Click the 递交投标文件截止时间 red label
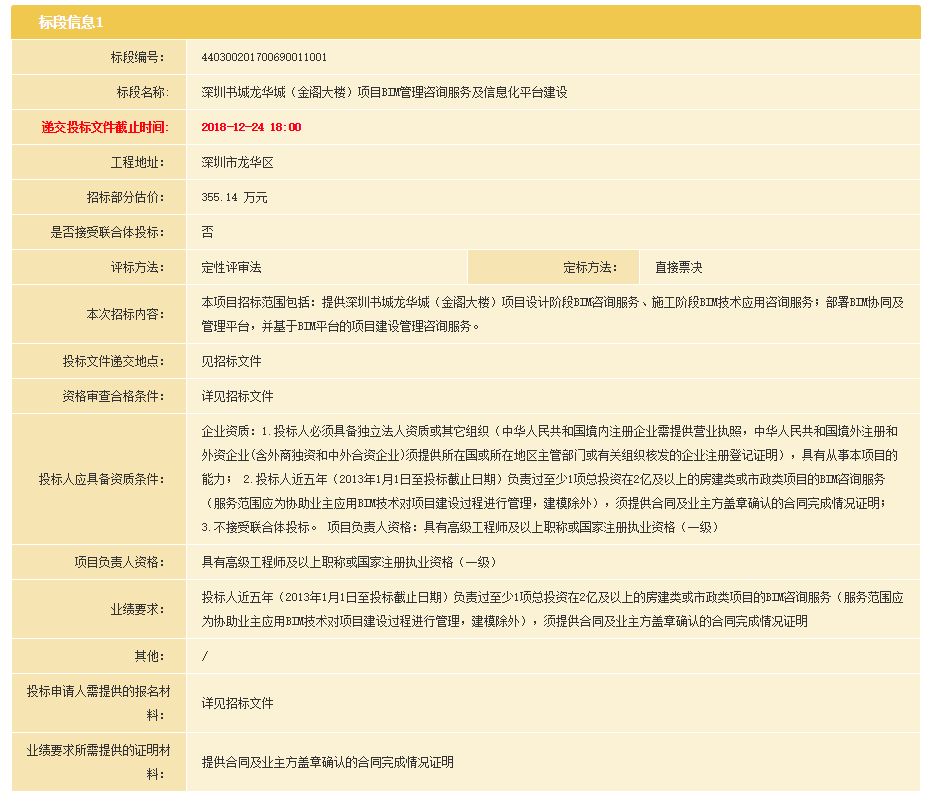The width and height of the screenshot is (929, 796). tap(98, 127)
